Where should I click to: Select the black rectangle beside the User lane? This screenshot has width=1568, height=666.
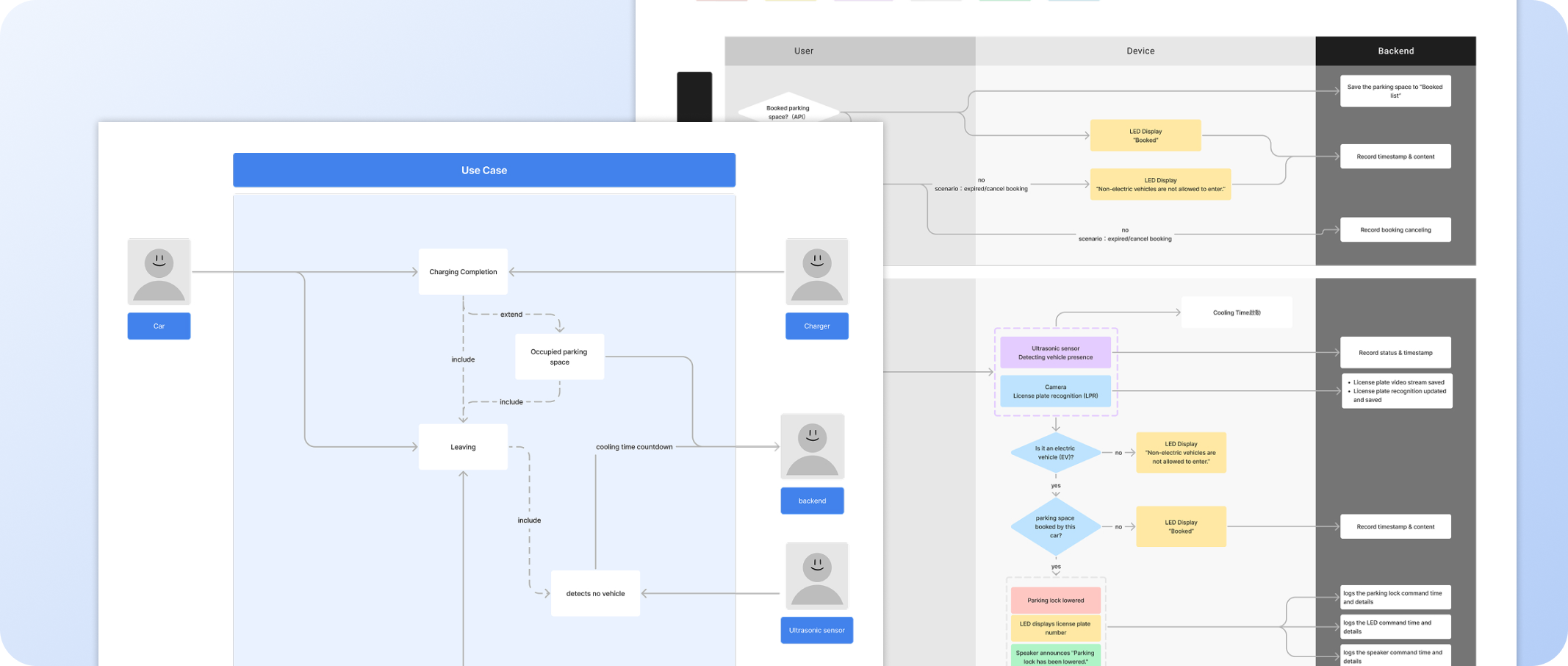click(x=694, y=97)
